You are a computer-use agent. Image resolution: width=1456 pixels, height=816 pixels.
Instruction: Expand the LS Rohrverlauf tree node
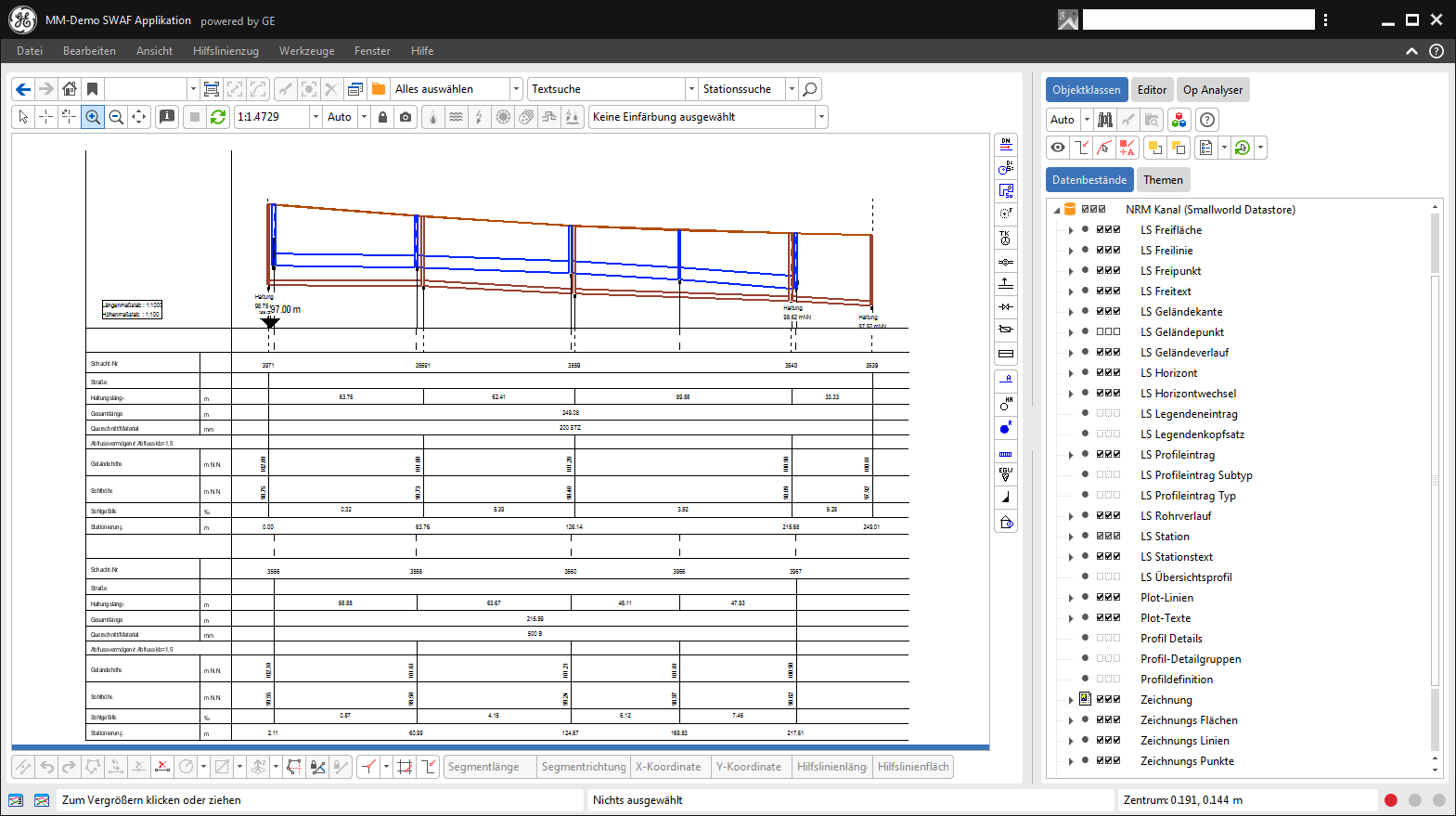(1071, 516)
